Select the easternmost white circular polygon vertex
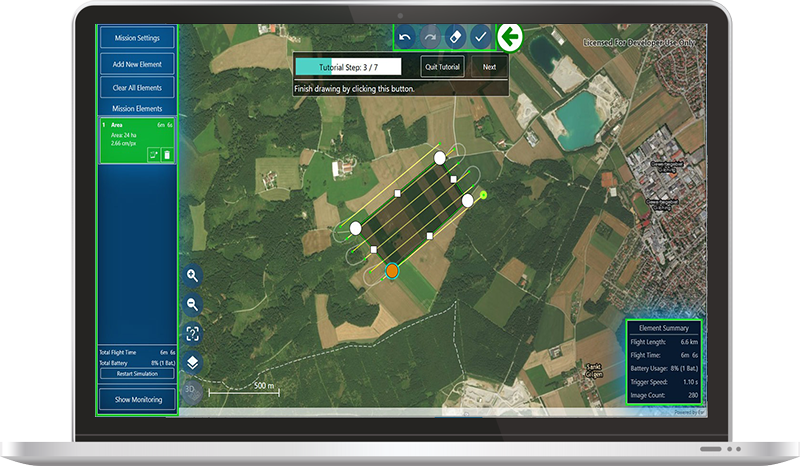Screen dimensions: 800x466 click(467, 201)
